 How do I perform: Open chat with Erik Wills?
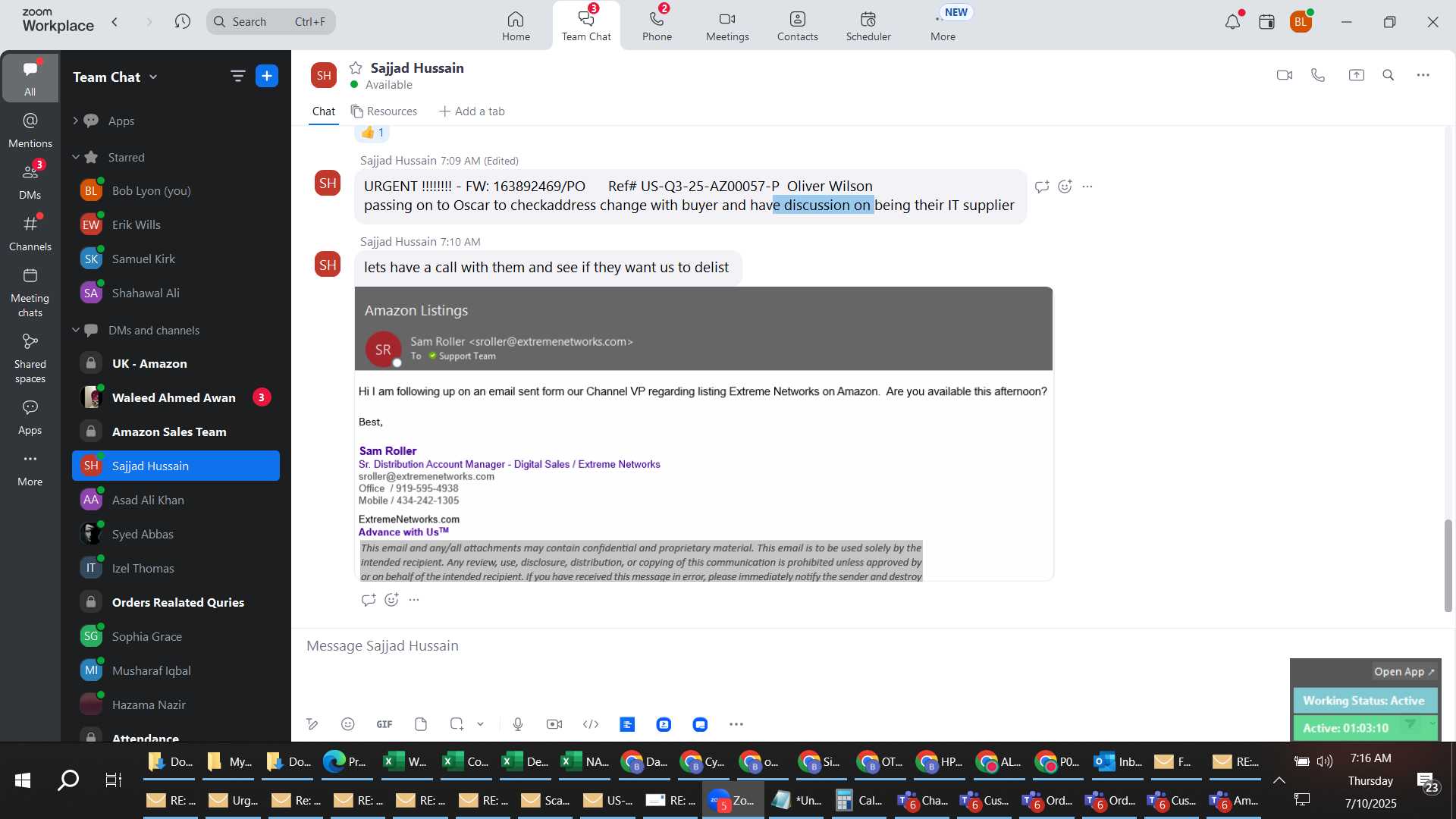pyautogui.click(x=176, y=224)
